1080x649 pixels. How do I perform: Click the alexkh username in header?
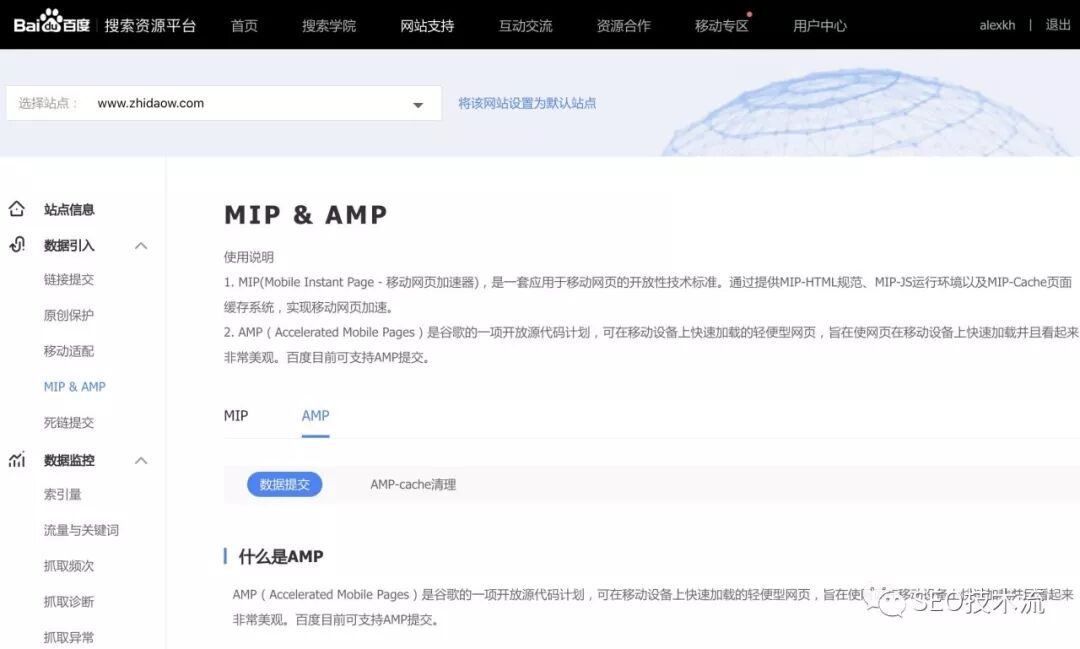click(x=997, y=25)
